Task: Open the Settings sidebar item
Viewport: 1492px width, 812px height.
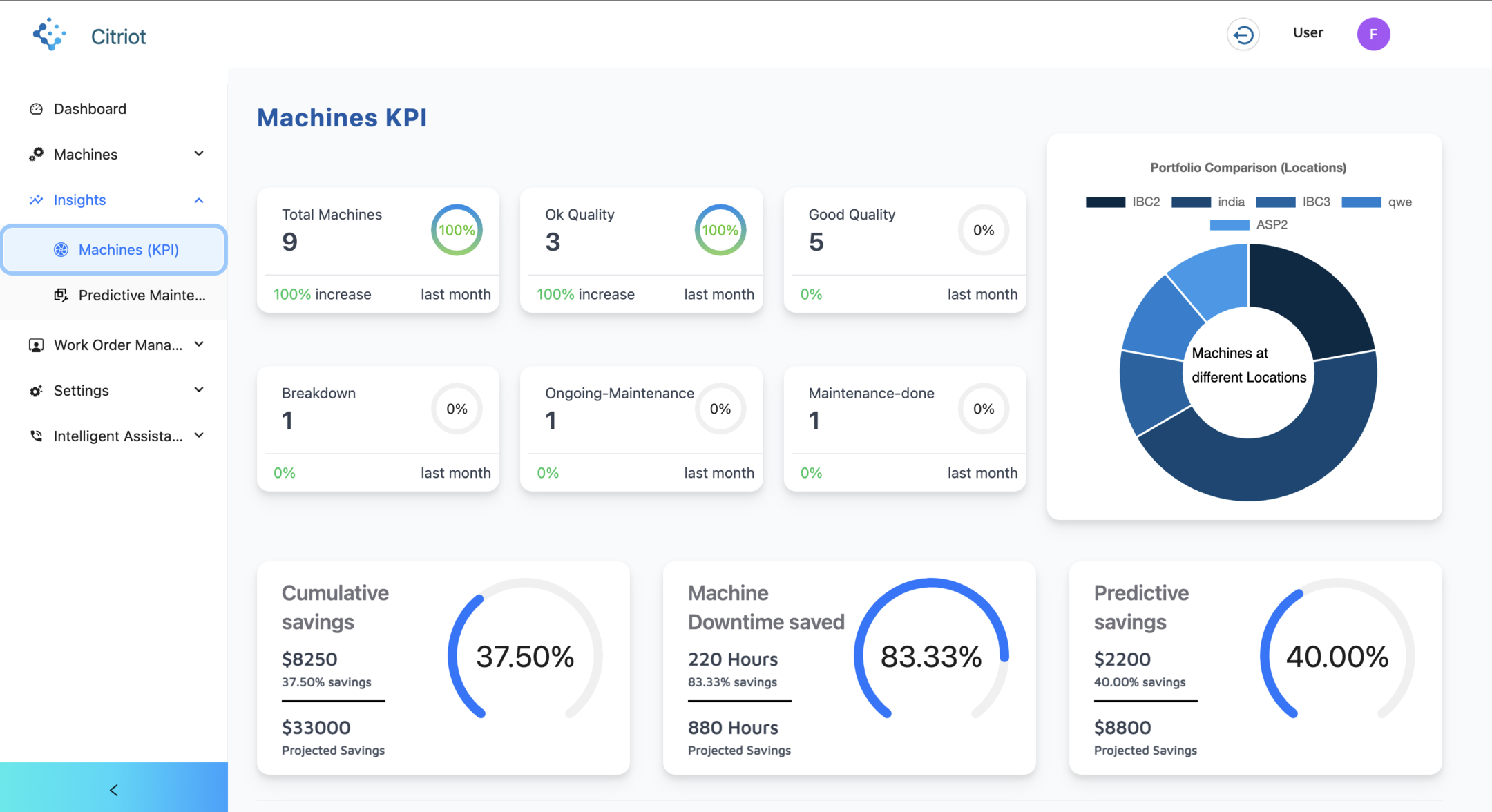Action: (114, 391)
